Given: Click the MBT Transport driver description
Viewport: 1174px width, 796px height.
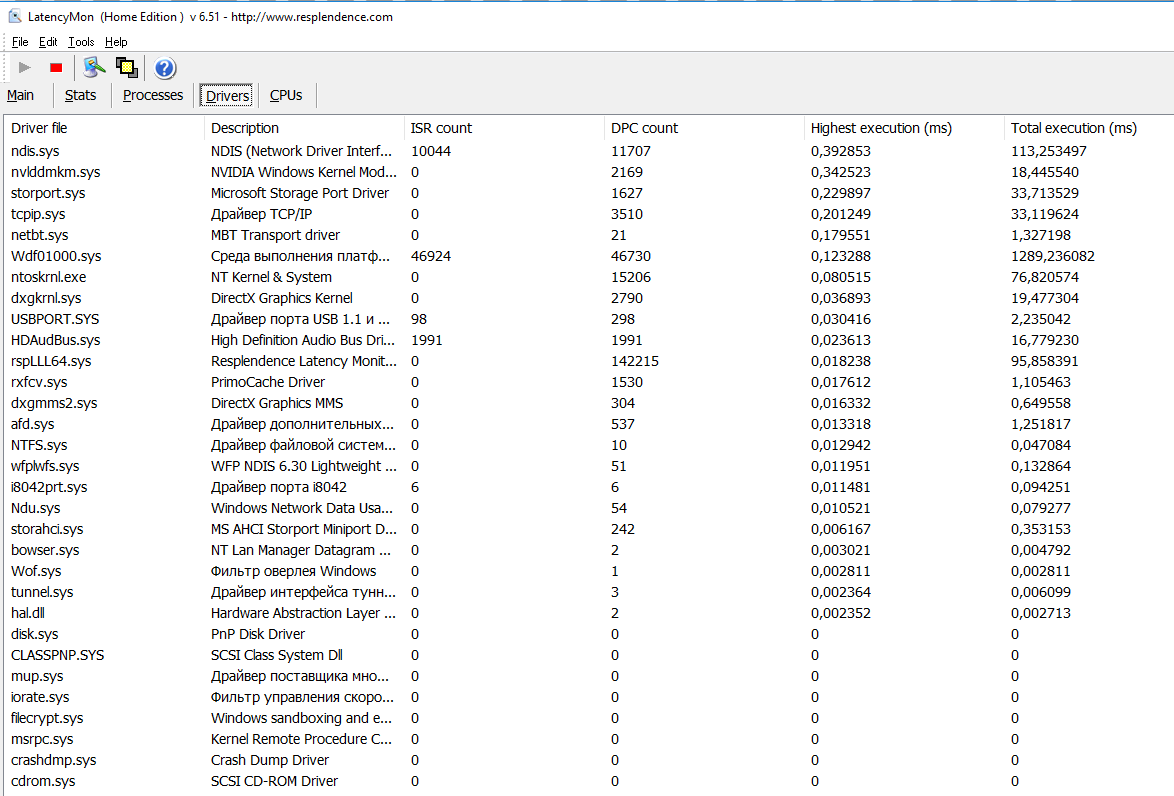Looking at the screenshot, I should point(276,235).
